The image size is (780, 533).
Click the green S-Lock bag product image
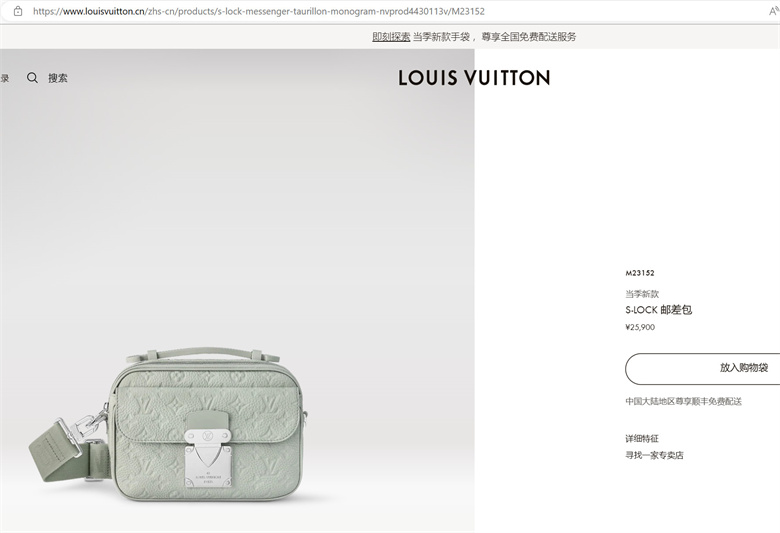[x=169, y=426]
